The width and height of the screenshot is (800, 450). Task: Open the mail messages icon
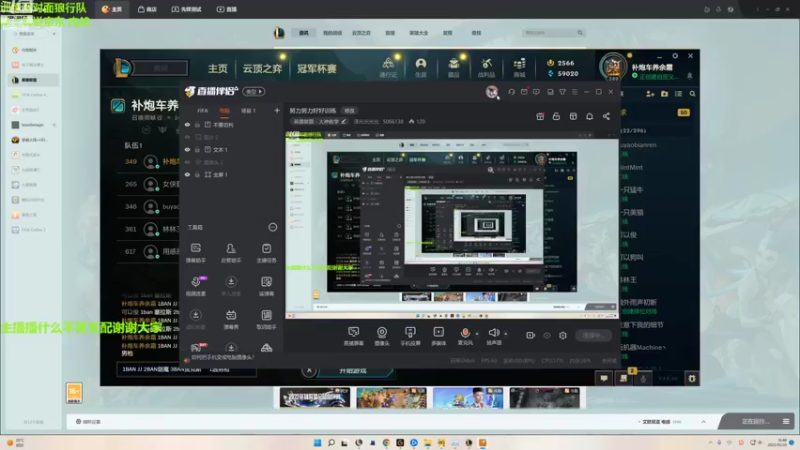click(524, 92)
